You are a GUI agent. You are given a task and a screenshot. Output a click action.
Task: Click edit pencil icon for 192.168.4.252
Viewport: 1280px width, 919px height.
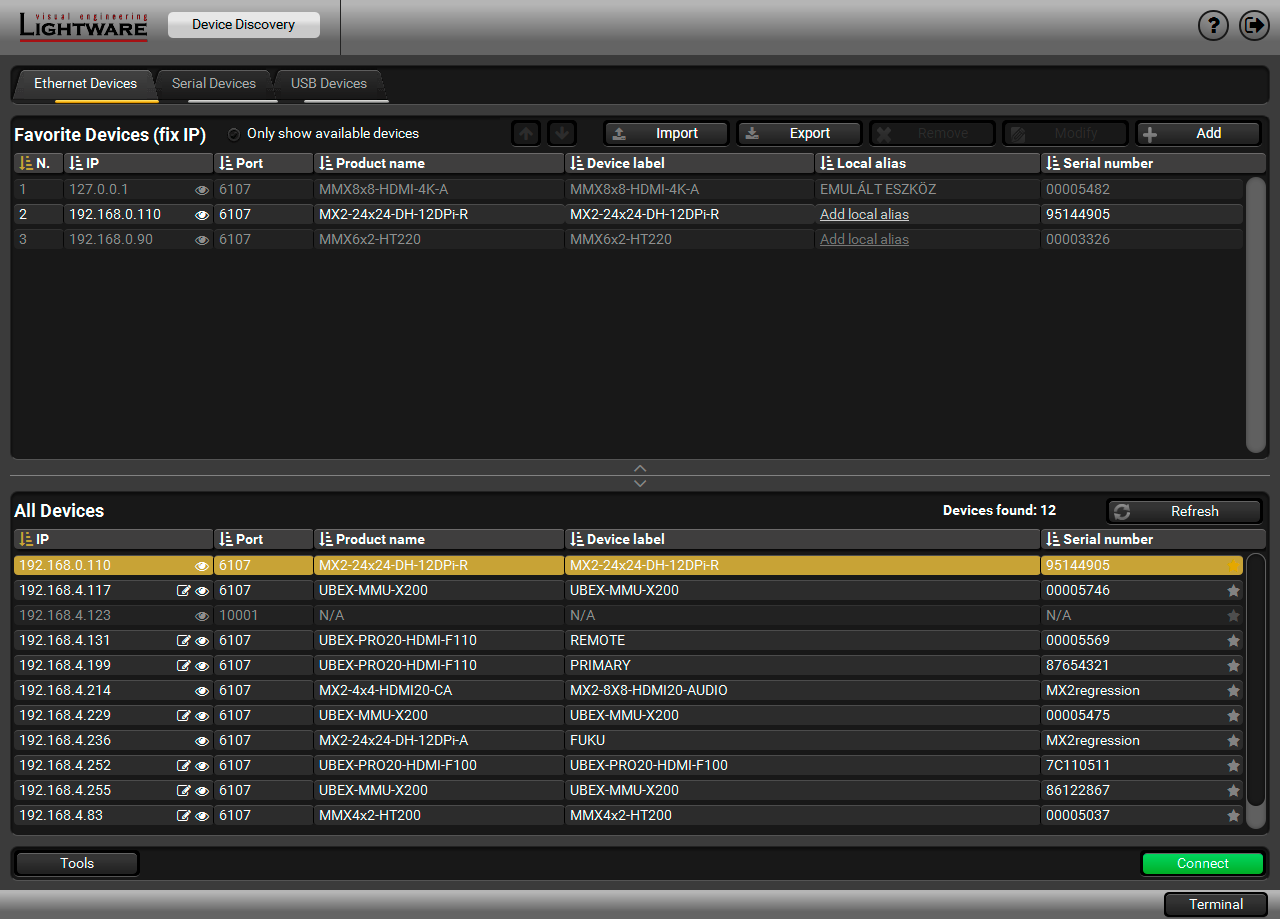tap(183, 766)
